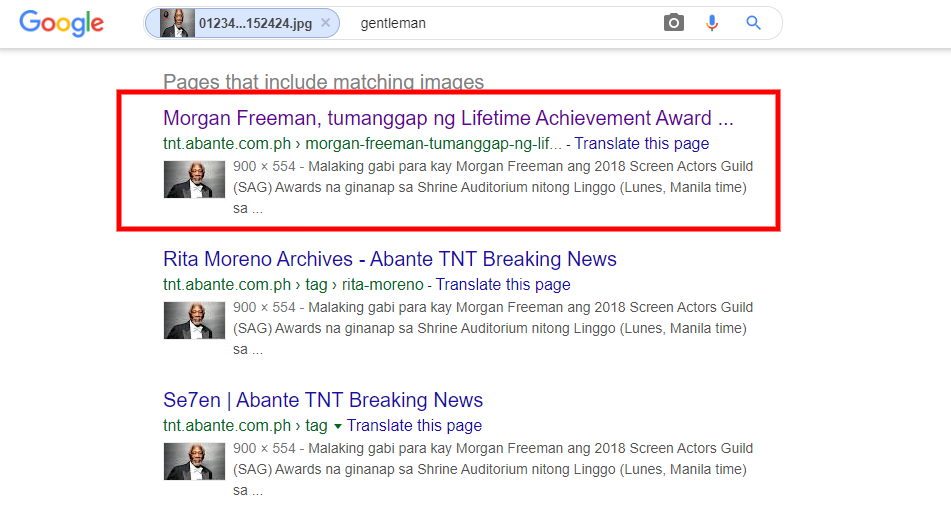This screenshot has width=951, height=506.
Task: Open 'Morgan Freeman, tumanggap ng Lifetime Achievement Award' result
Action: [x=448, y=118]
